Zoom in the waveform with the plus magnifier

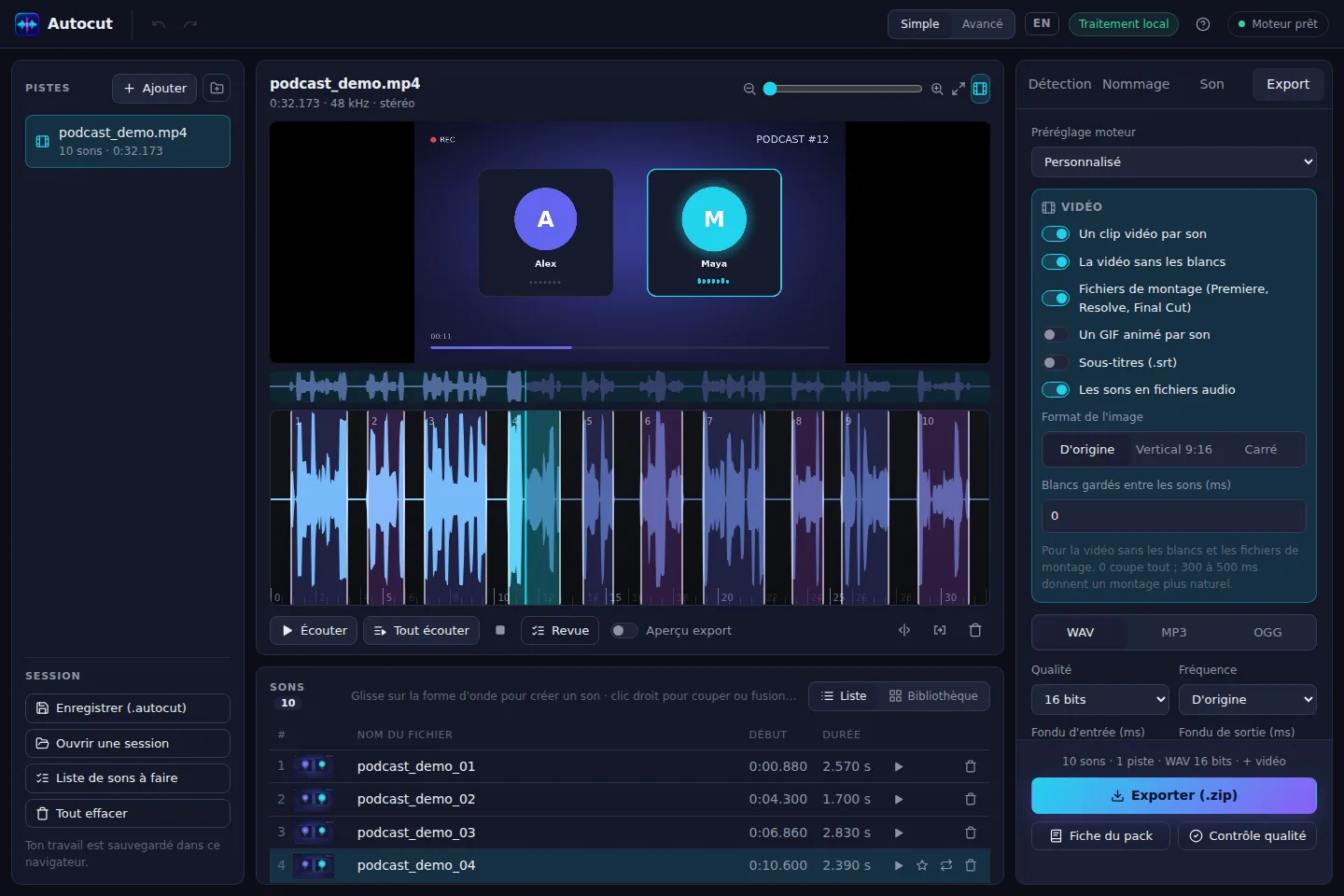937,89
